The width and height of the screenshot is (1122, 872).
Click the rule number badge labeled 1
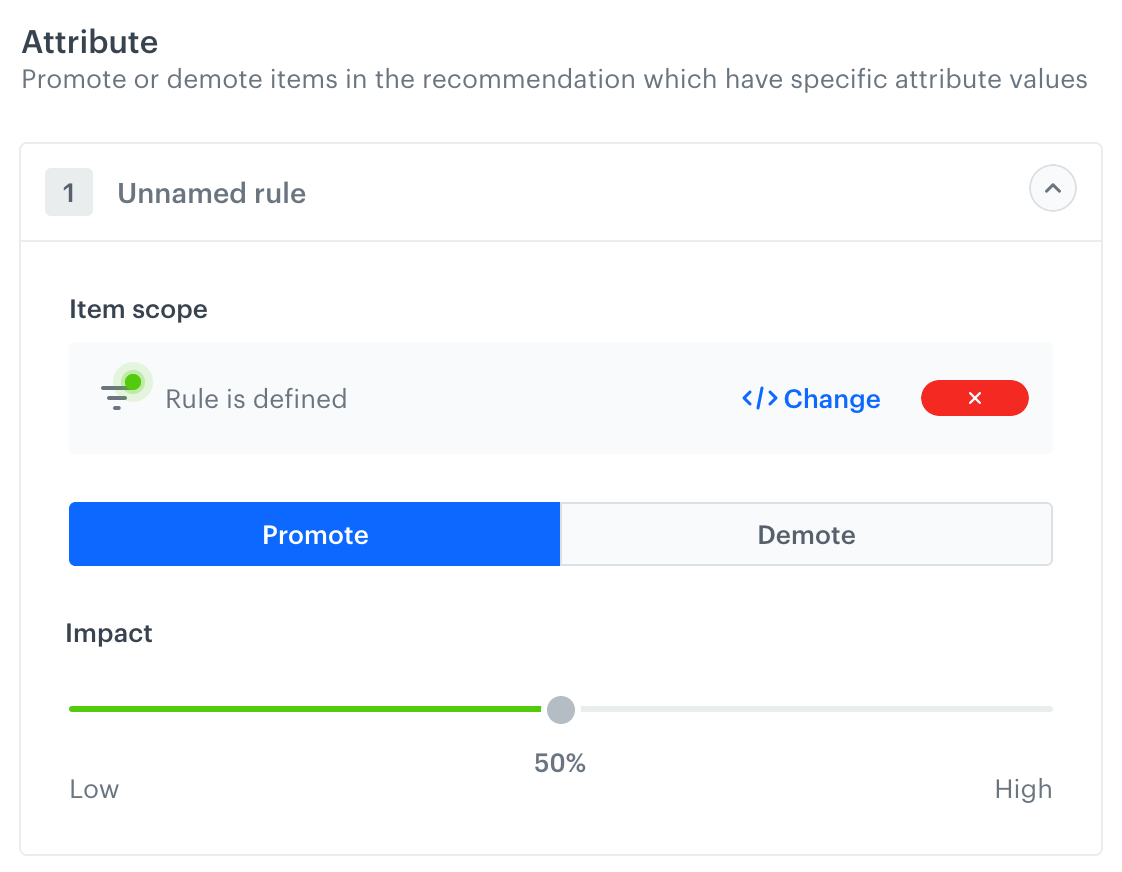point(68,192)
